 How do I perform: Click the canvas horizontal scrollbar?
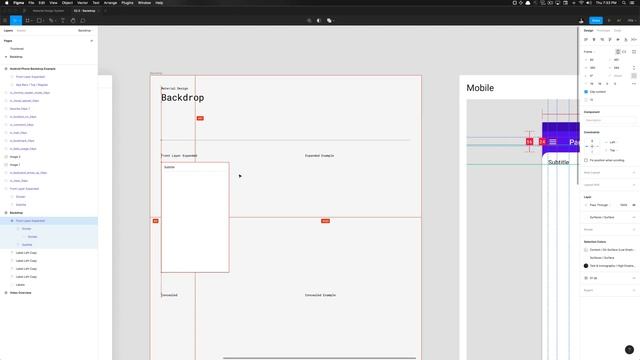tap(319, 358)
